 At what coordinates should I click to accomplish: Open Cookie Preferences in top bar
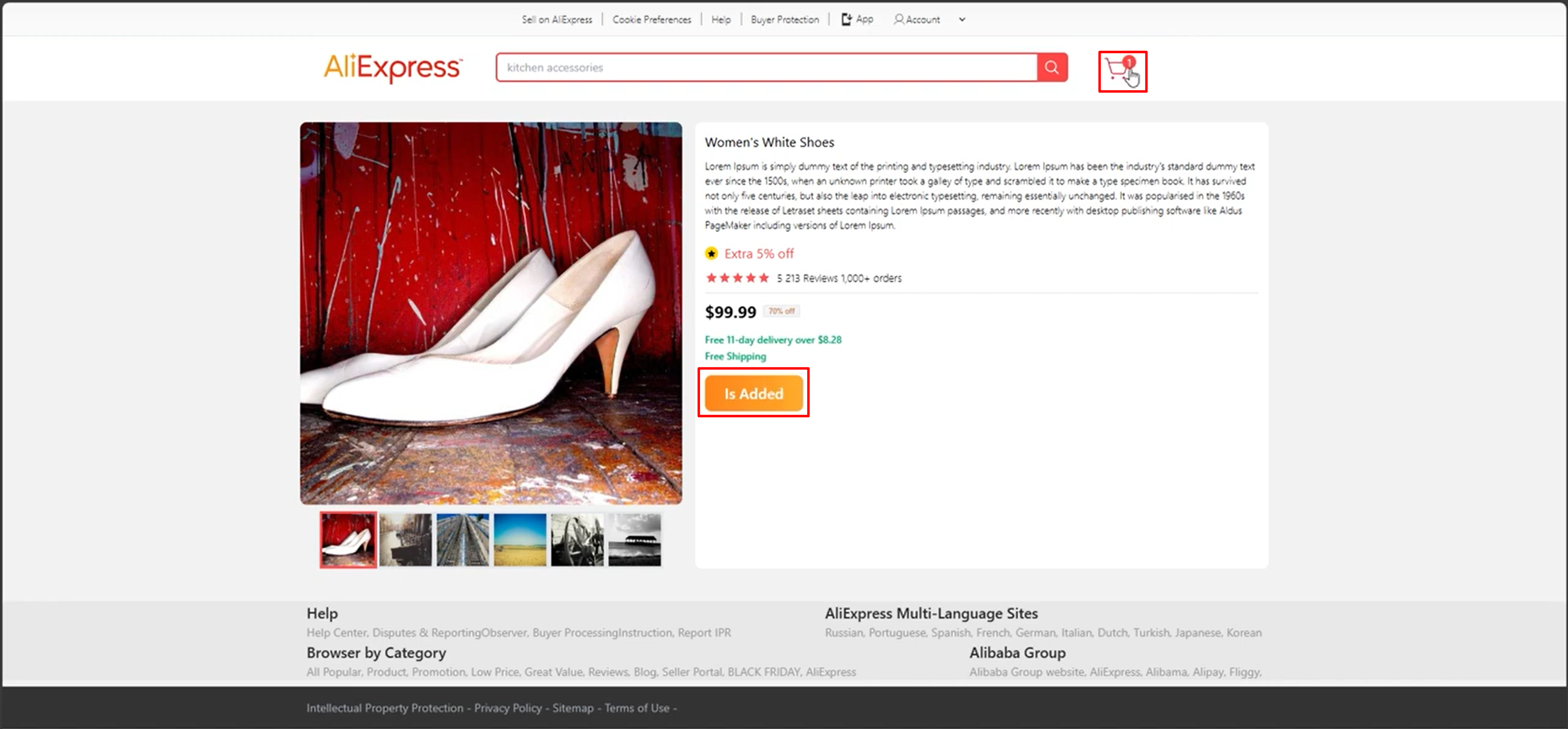tap(651, 19)
